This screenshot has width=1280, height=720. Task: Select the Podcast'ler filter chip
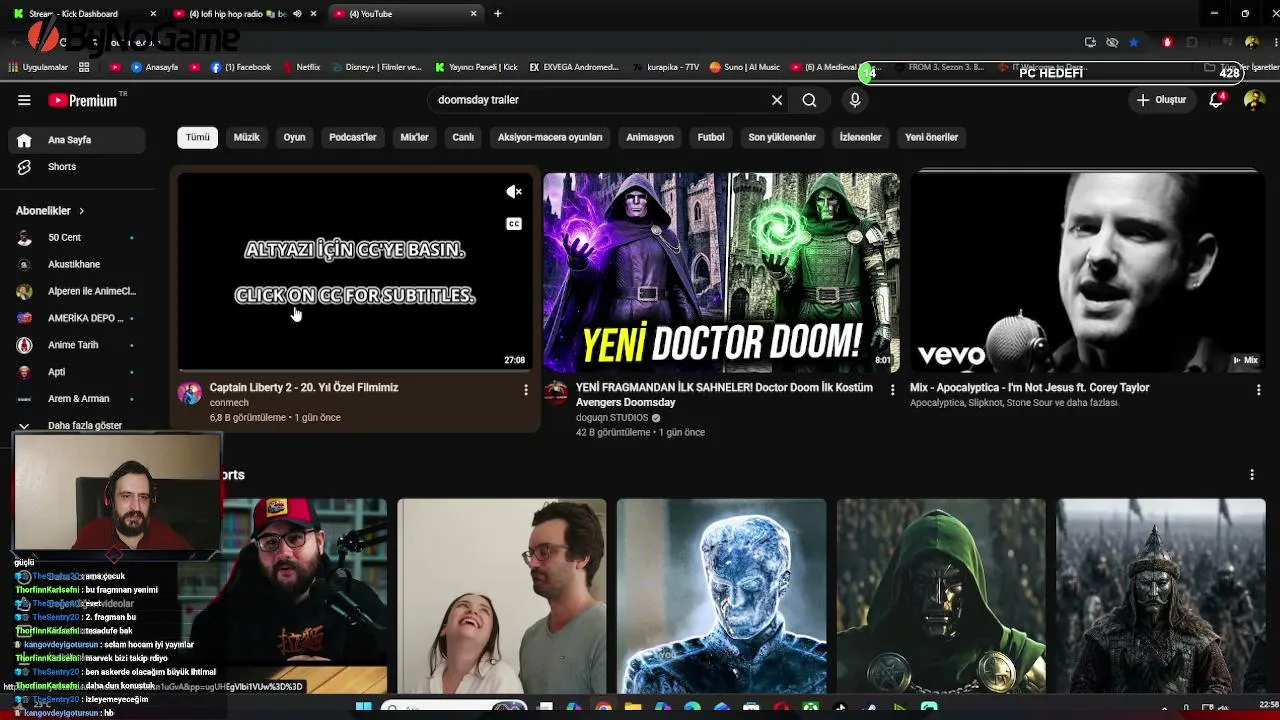pos(353,137)
